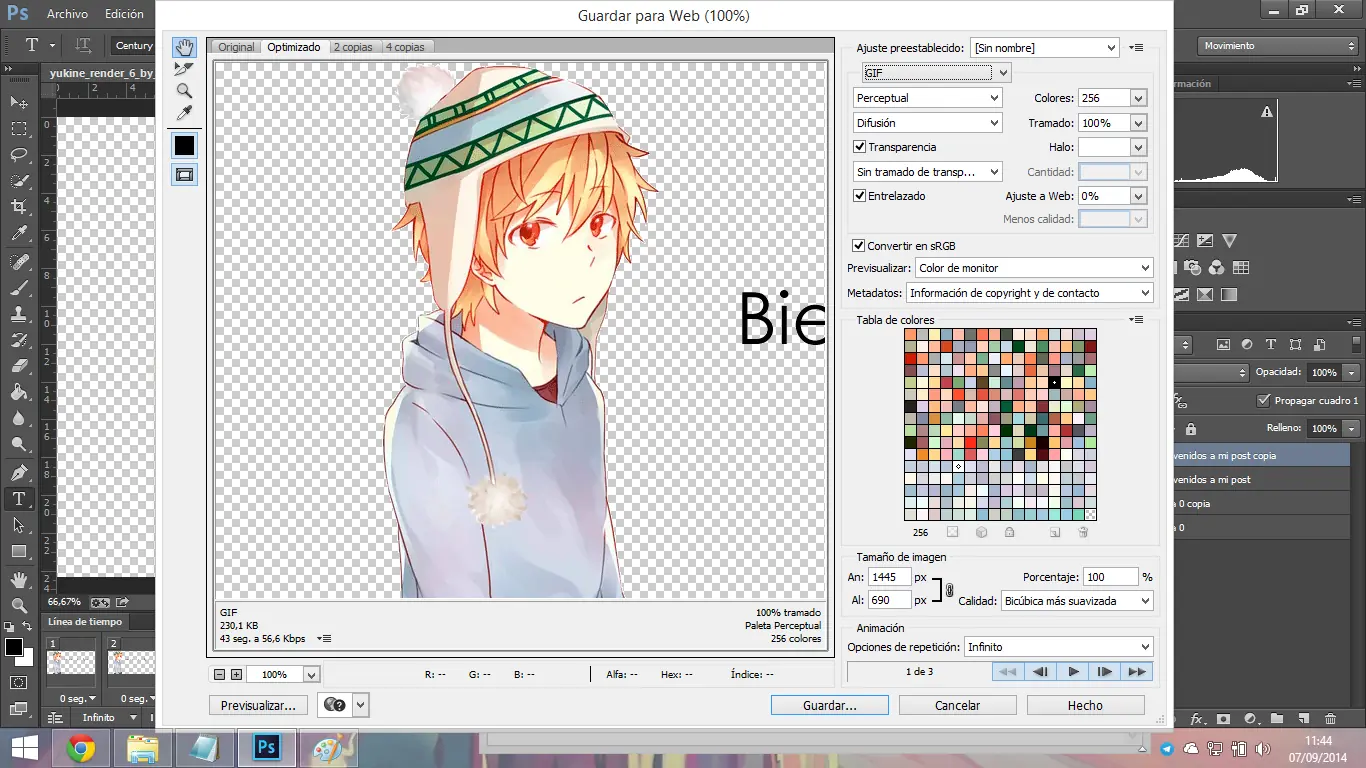Select the Lasso tool in Photoshop's toolbar
The image size is (1366, 768).
[19, 154]
